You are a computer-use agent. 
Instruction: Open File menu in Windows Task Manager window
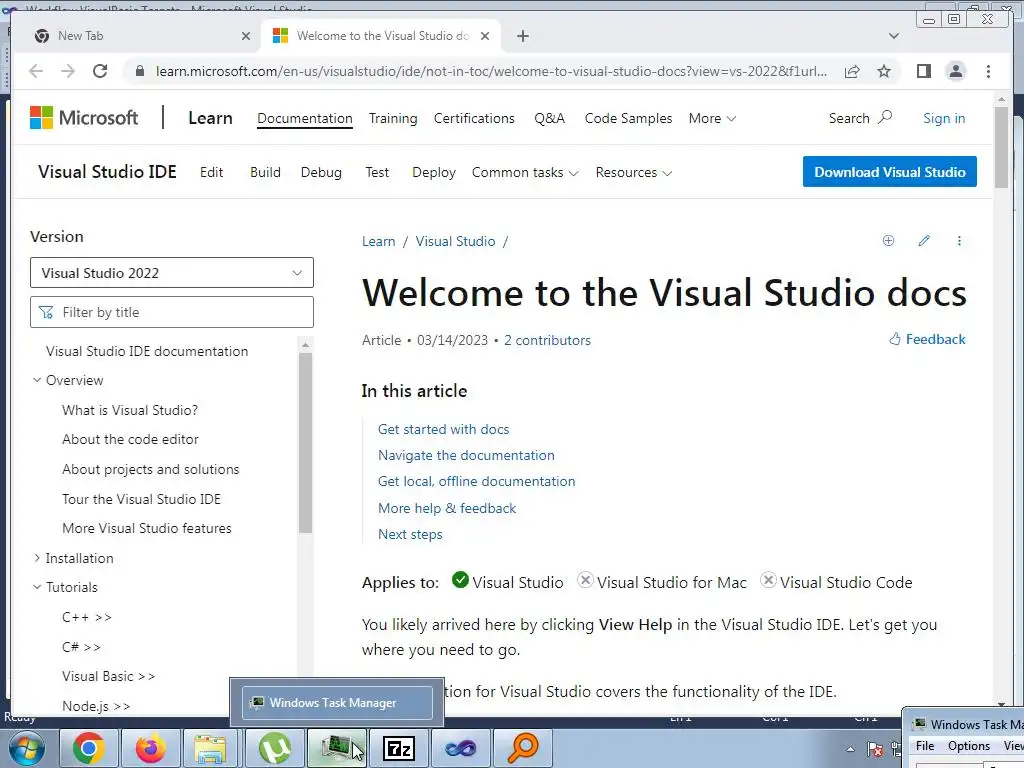pos(925,746)
